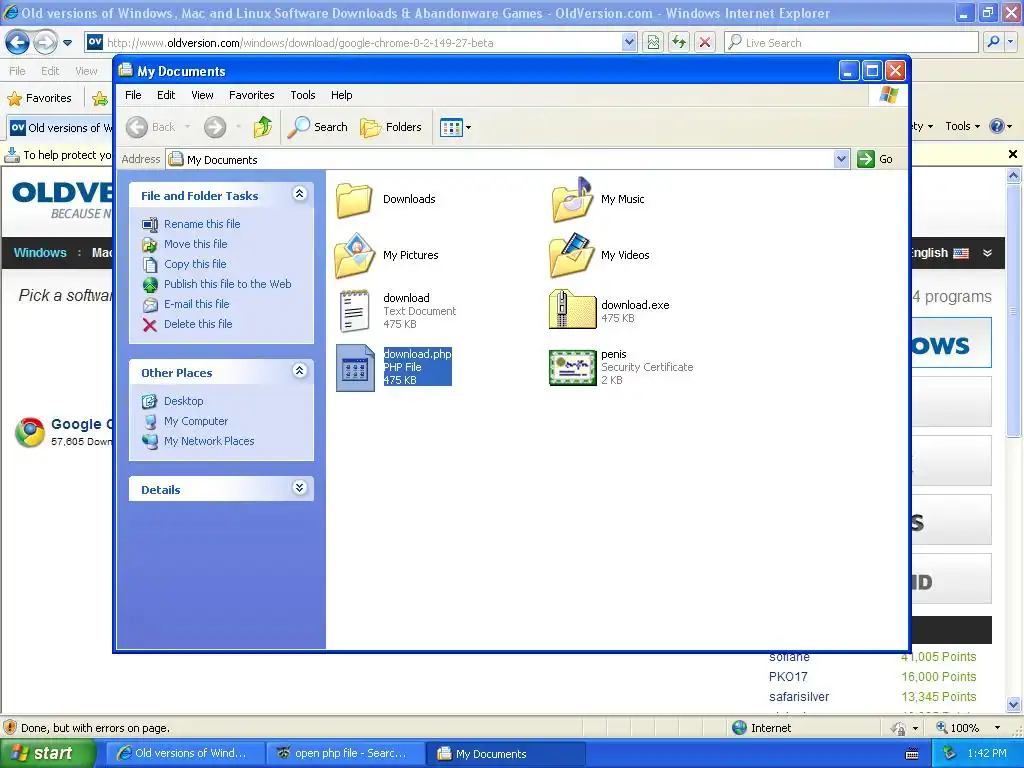Click Copy this file task
The width and height of the screenshot is (1024, 768).
click(195, 264)
